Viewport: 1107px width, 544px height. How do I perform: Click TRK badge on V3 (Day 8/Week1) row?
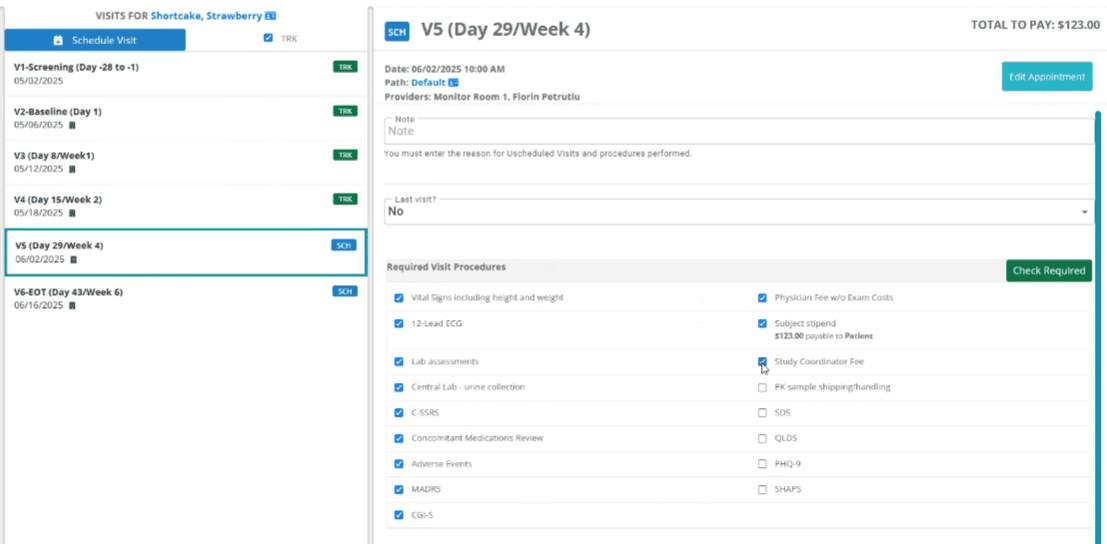(345, 155)
